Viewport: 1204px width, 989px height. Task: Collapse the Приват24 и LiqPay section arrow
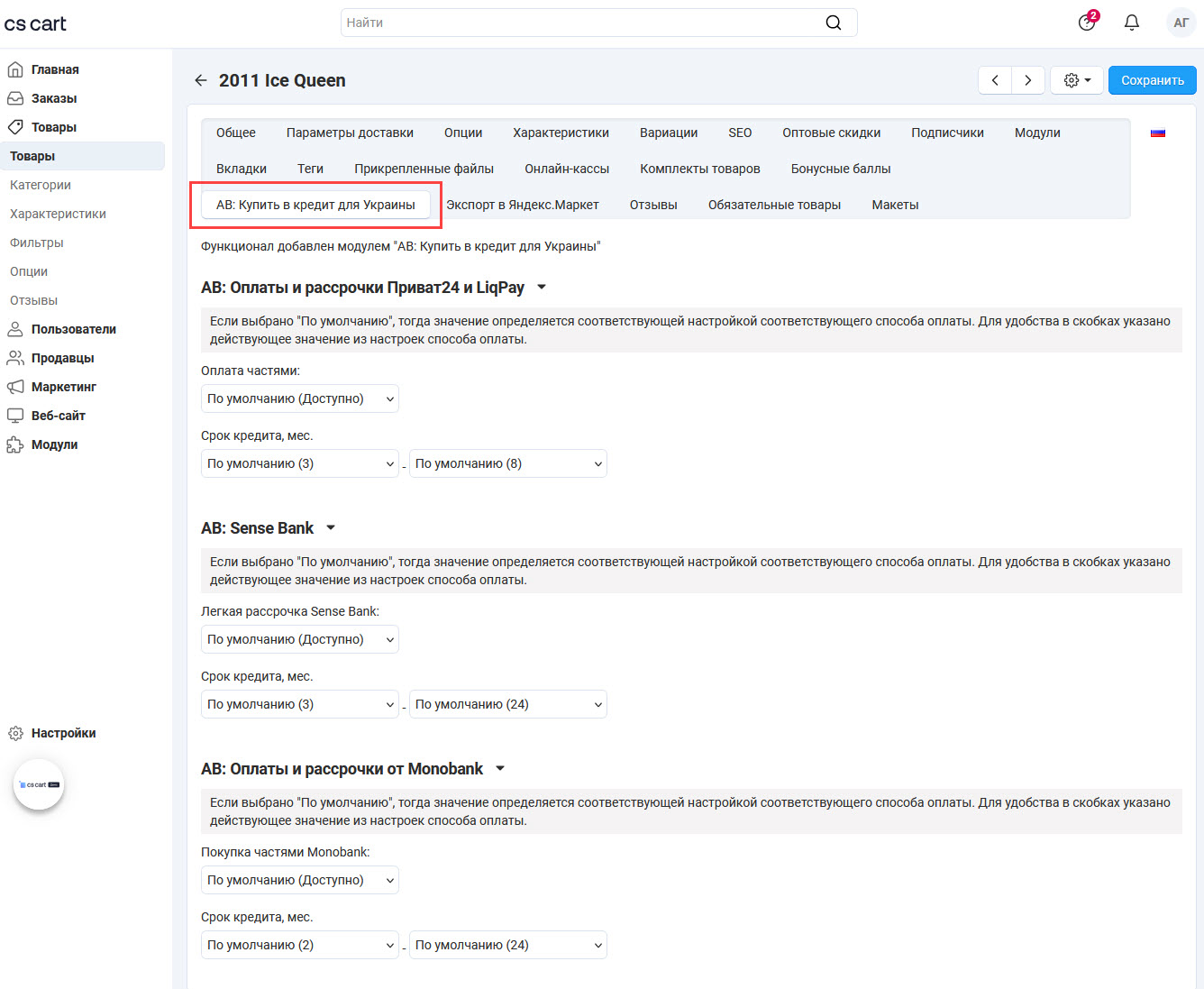coord(542,288)
